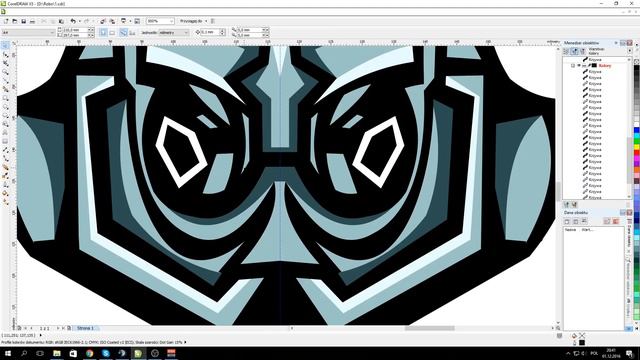Toggle editable pencil for Kolory layer
The image size is (640, 360).
(x=589, y=65)
